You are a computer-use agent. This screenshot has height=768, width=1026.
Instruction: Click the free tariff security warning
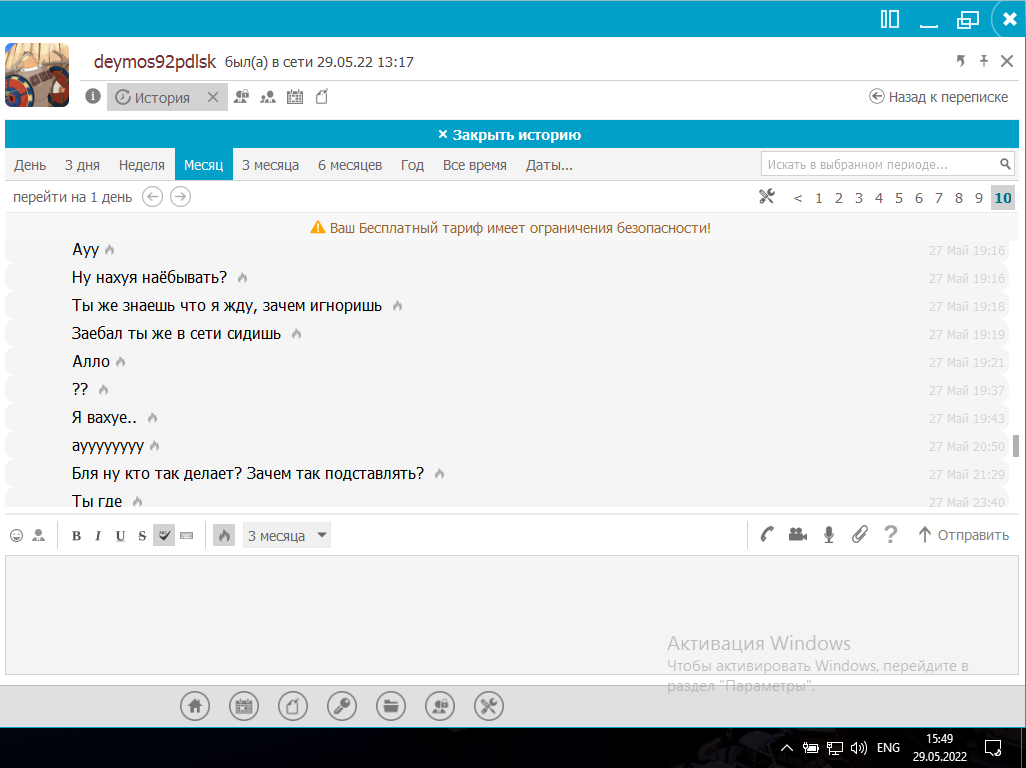click(x=510, y=228)
